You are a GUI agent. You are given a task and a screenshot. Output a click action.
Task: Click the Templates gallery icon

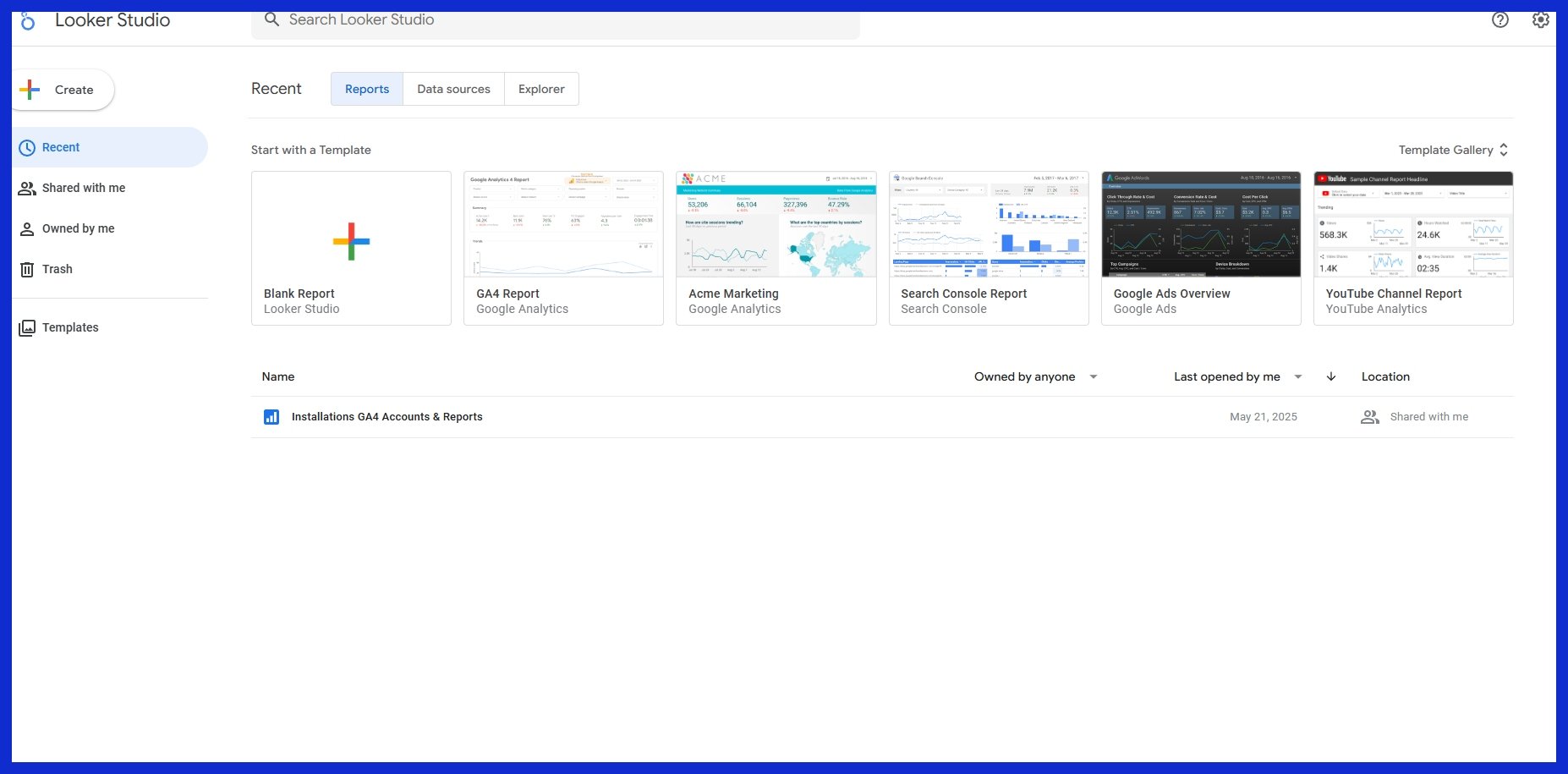coord(27,328)
